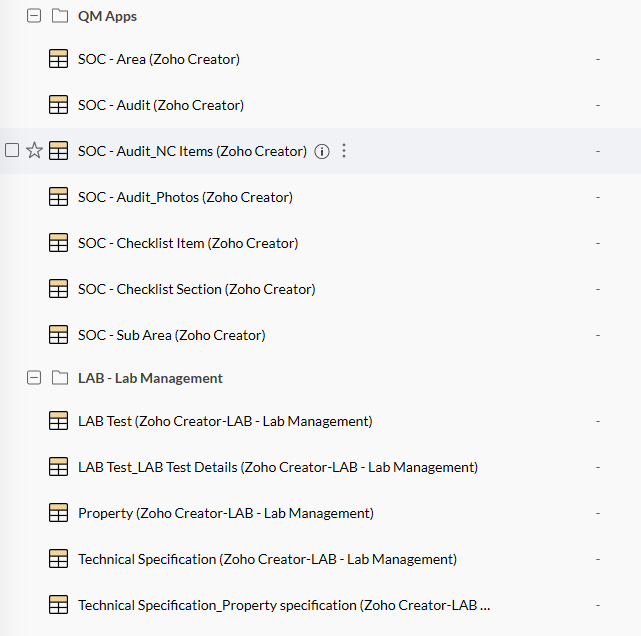Screen dimensions: 641x636
Task: Click the LAB - Lab Management folder icon
Action: [60, 378]
